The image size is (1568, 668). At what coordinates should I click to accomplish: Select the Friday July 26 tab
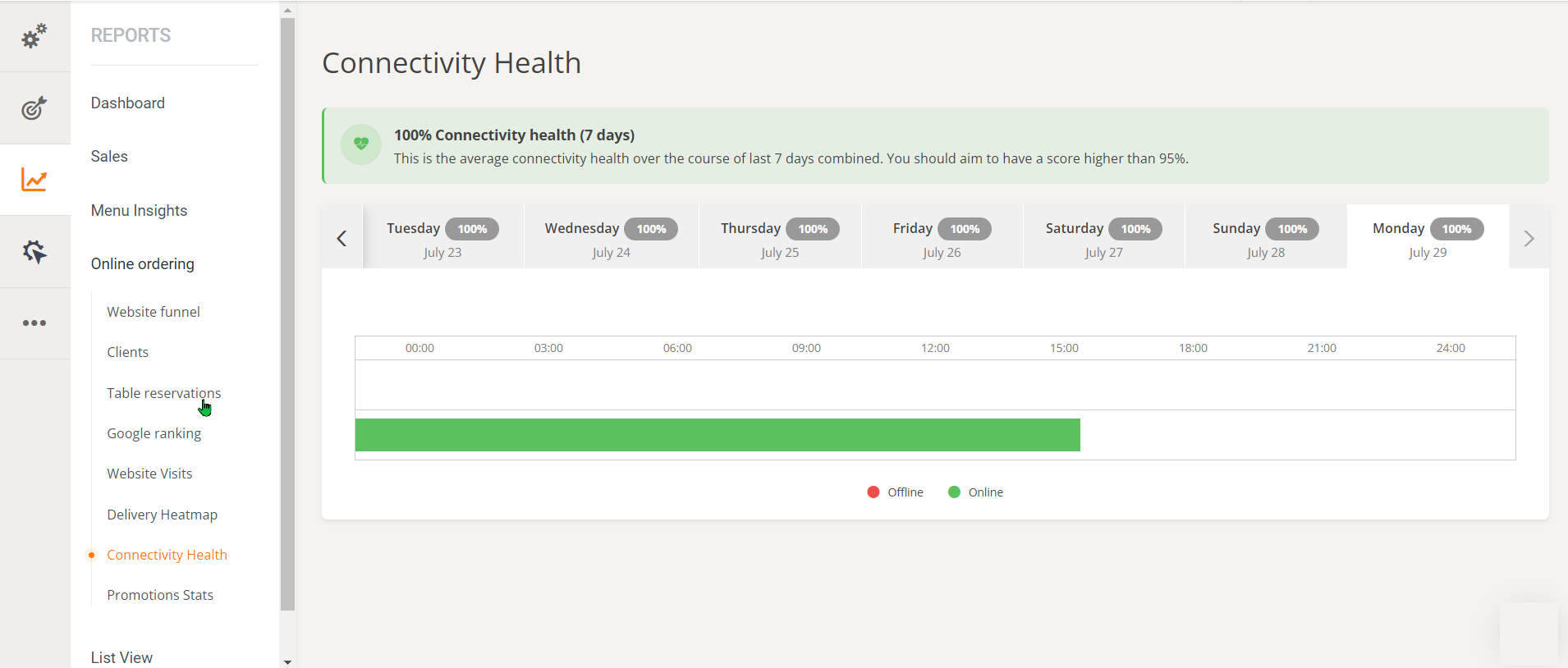point(942,238)
